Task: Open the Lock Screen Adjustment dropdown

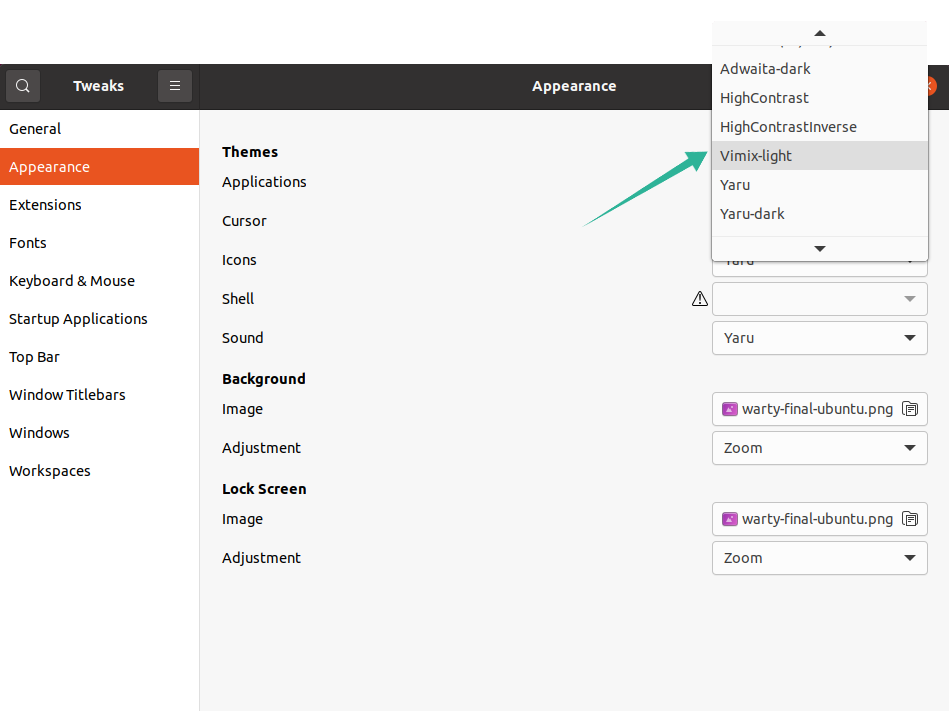Action: coord(819,558)
